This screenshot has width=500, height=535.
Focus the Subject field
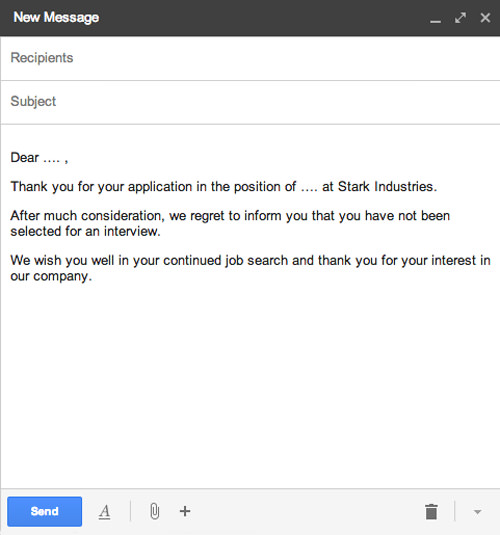[x=250, y=102]
